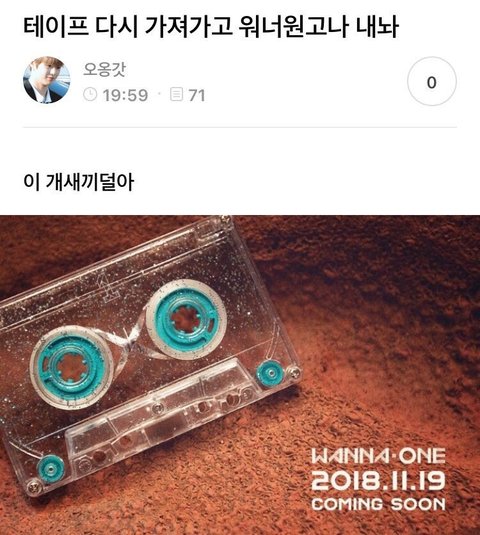
Task: Tap the circular 0 counter button
Action: coord(432,81)
